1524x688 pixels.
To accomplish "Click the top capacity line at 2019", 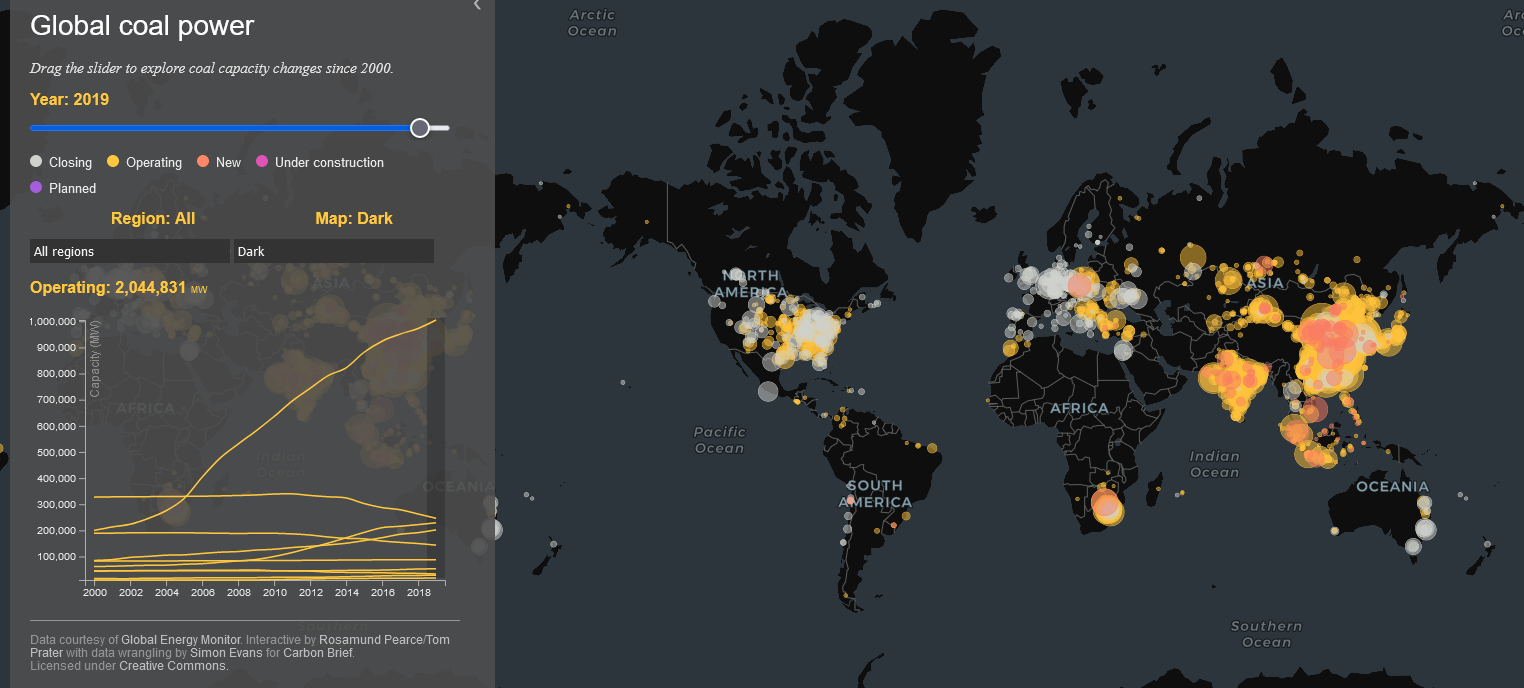I will [434, 320].
